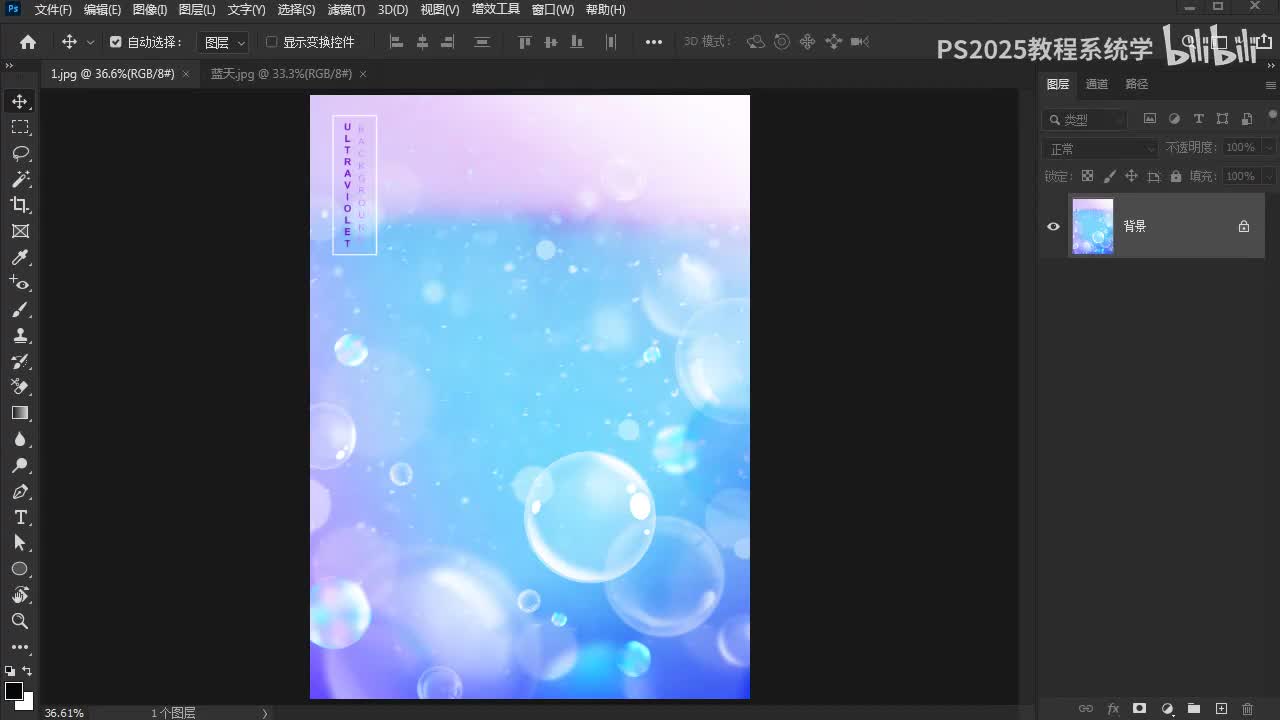
Task: Expand the 填充 fill slider arrow
Action: pyautogui.click(x=1269, y=176)
